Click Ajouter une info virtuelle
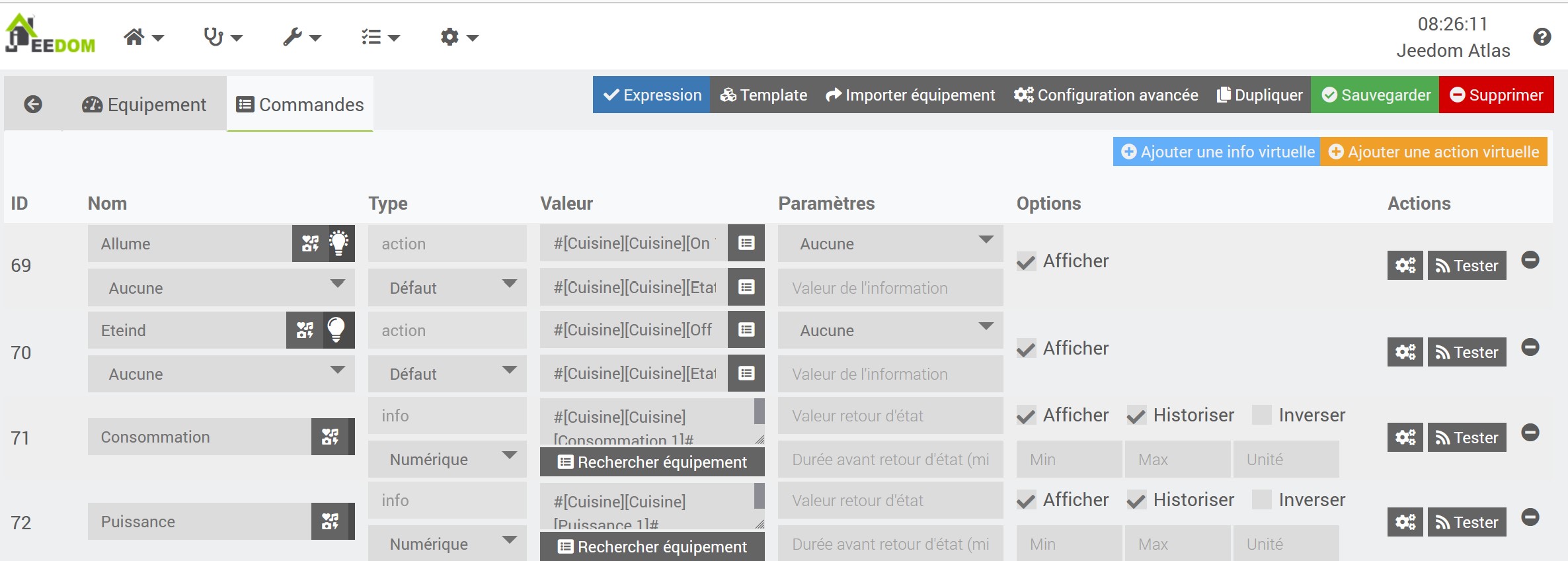The width and height of the screenshot is (1568, 561). pos(1217,152)
